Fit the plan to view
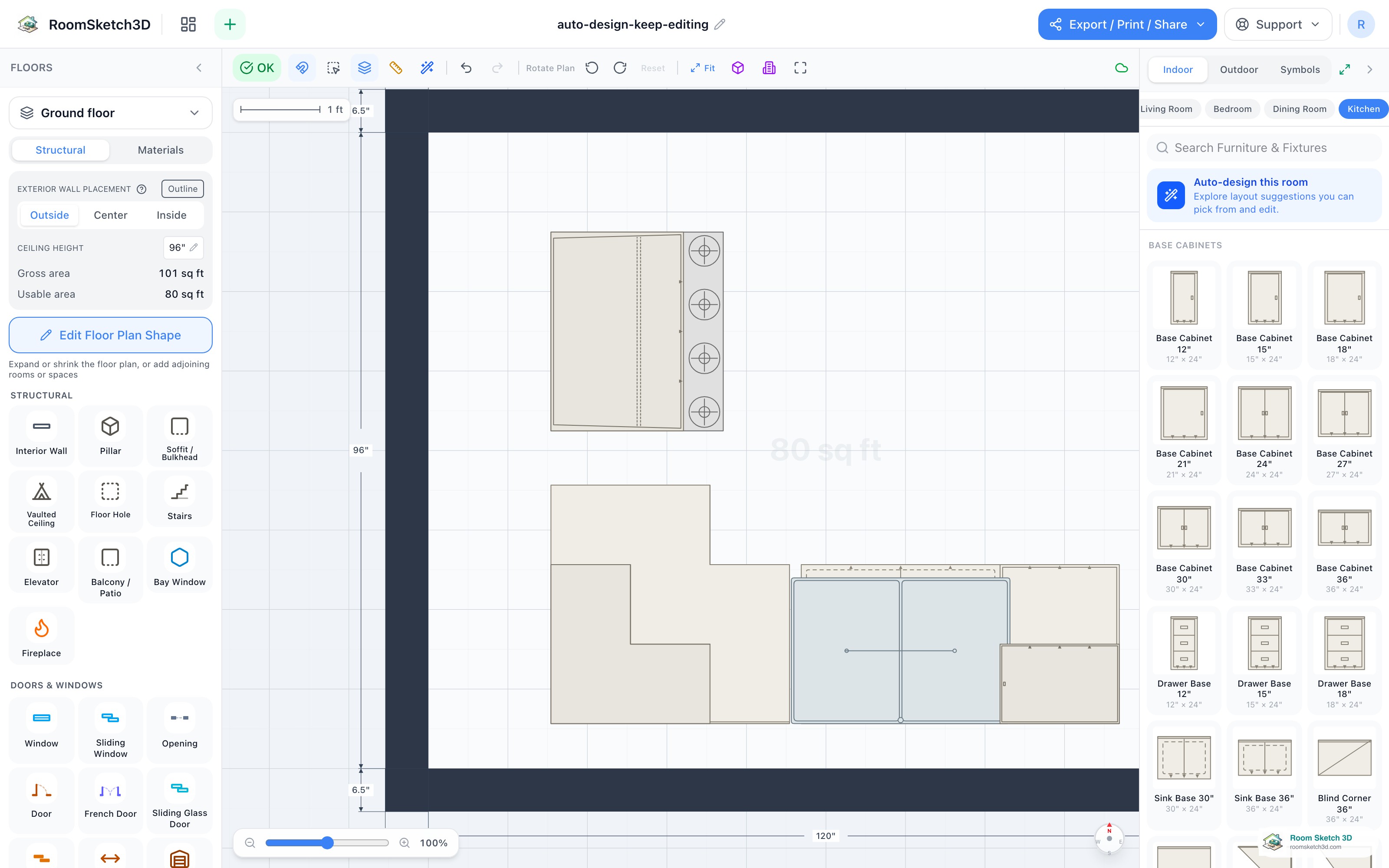Screen dimensions: 1389x868 703,68
